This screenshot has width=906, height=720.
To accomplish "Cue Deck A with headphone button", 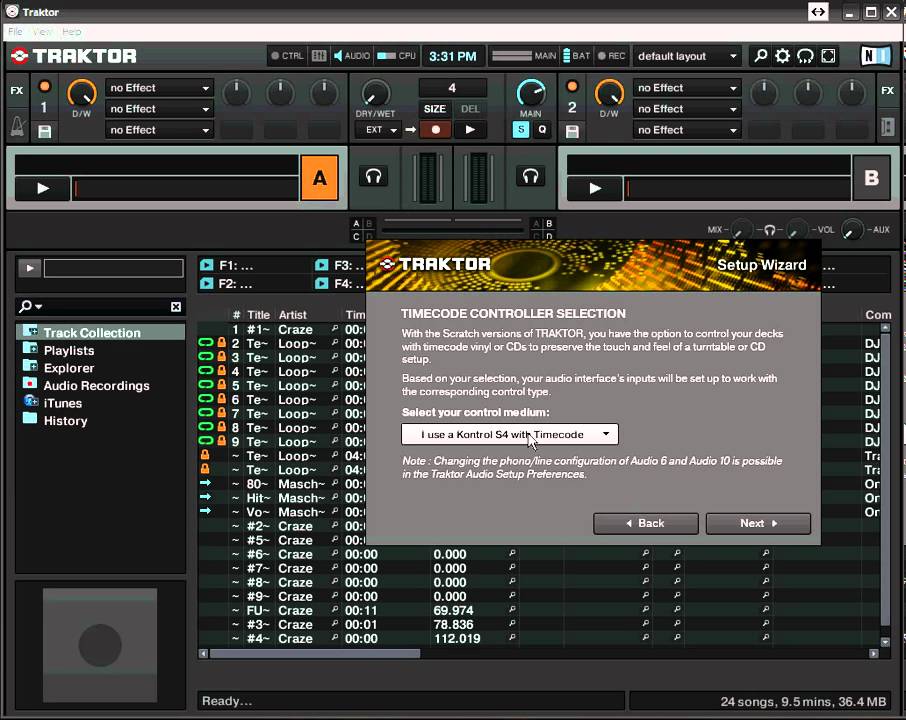I will (374, 176).
